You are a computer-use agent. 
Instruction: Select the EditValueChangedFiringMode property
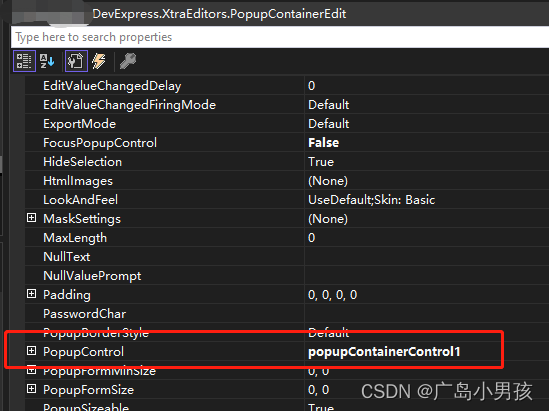coord(129,105)
